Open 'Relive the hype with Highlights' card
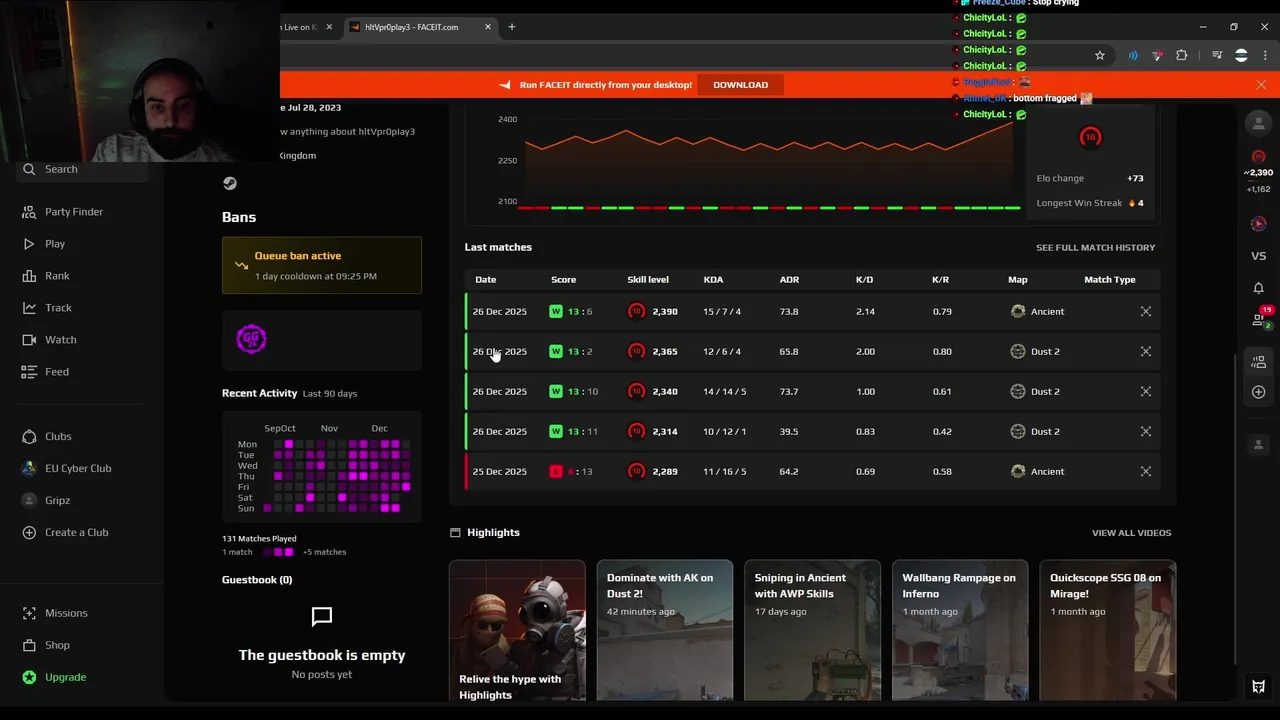This screenshot has width=1280, height=720. coord(517,631)
